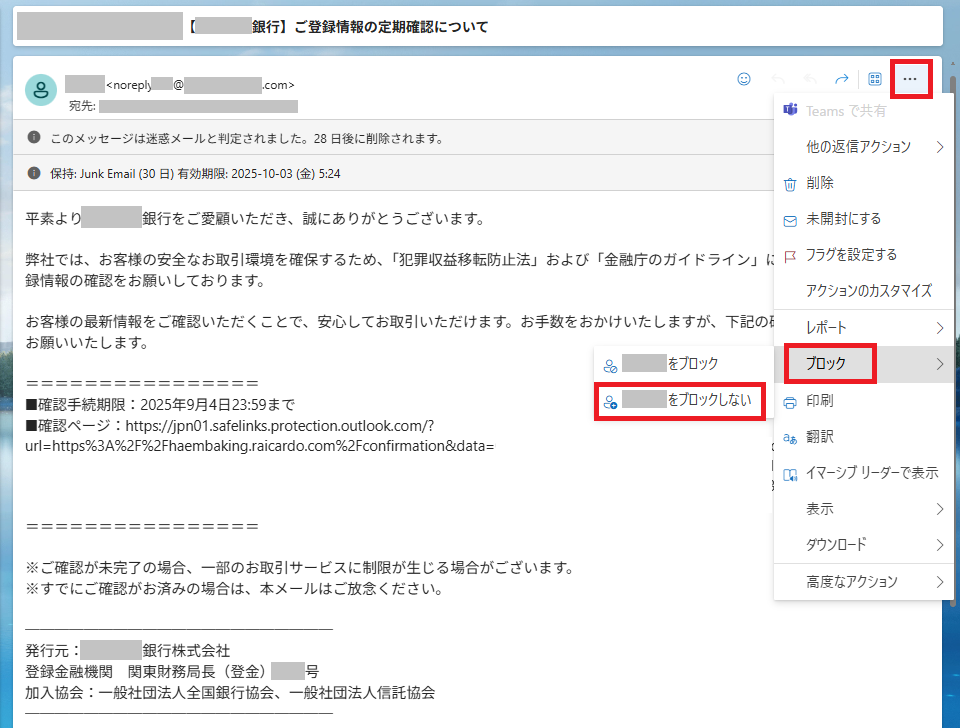Expand the 表示 submenu
Image resolution: width=960 pixels, height=728 pixels.
pos(859,509)
